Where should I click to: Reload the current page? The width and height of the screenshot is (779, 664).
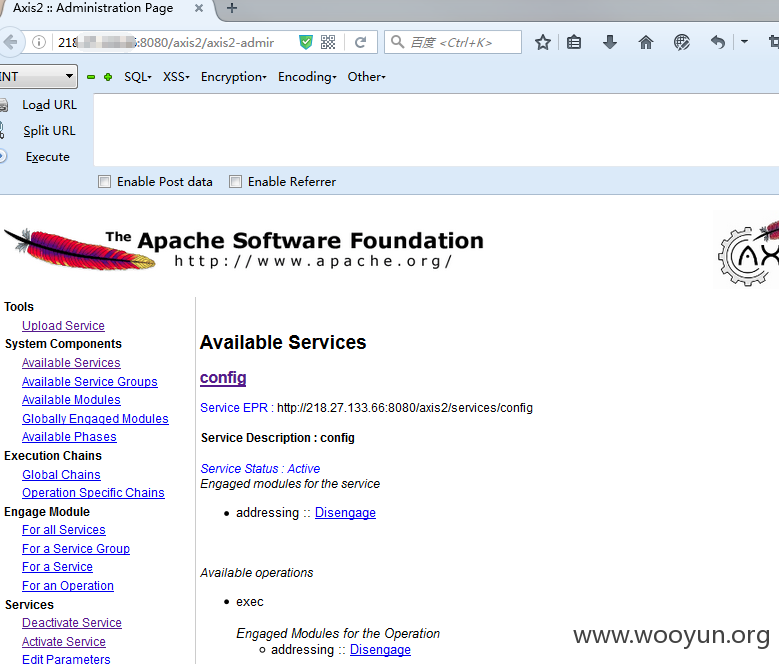pos(361,42)
